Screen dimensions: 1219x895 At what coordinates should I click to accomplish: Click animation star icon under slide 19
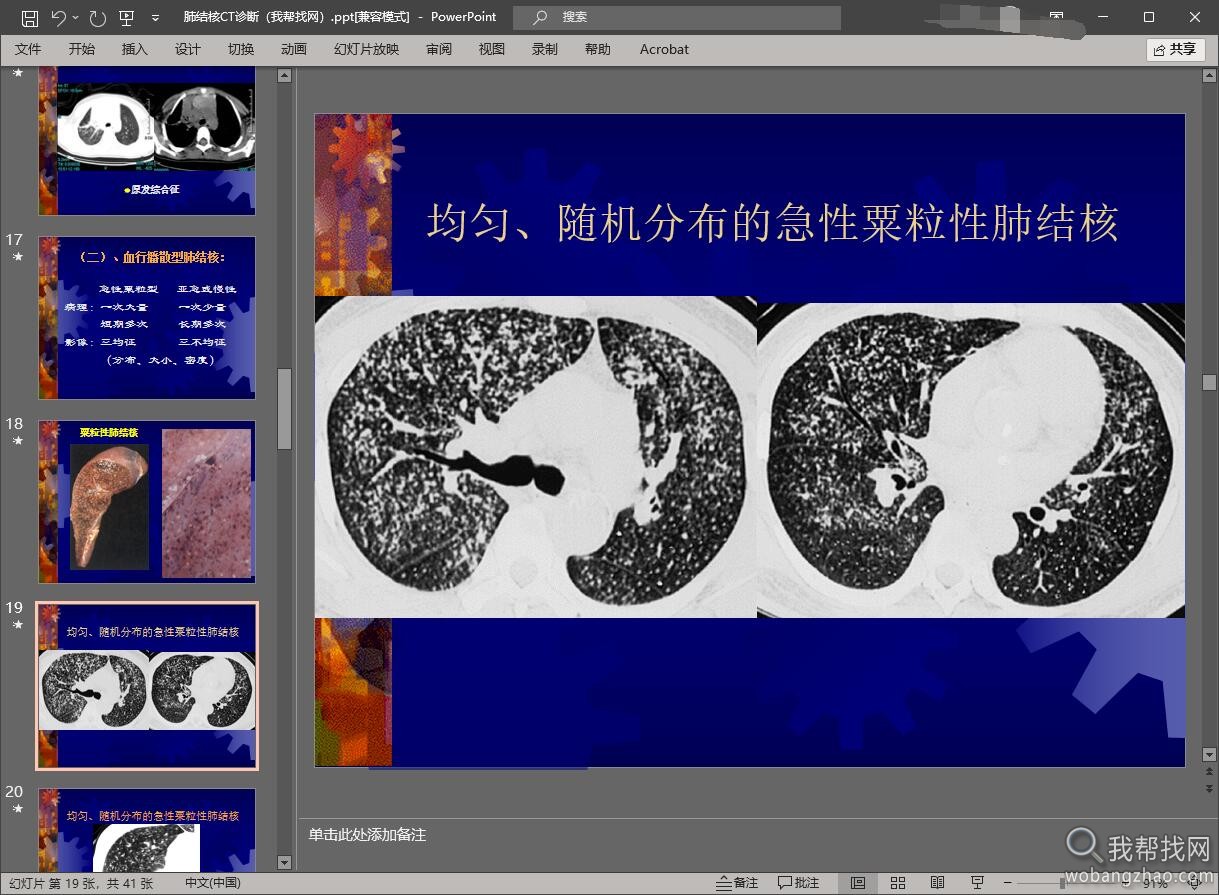coord(17,625)
